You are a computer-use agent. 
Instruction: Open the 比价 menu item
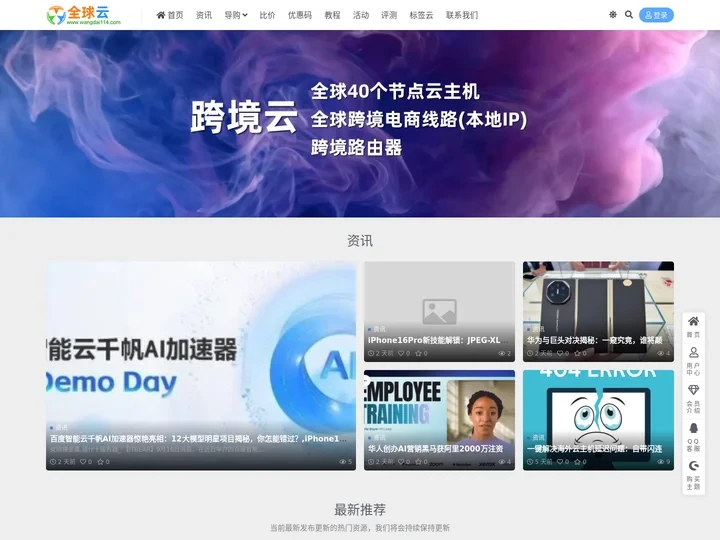[267, 15]
